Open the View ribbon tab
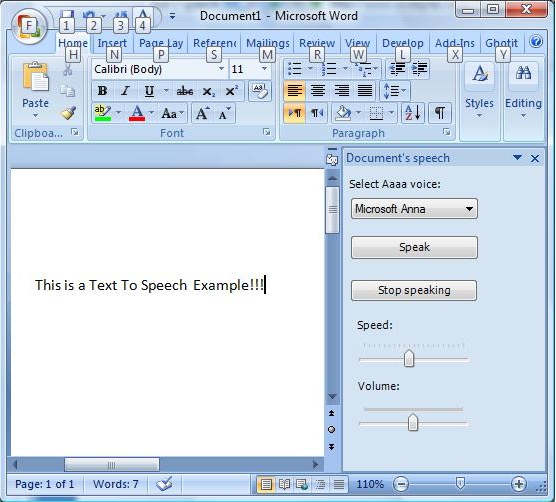Viewport: 556px width, 502px height. click(357, 43)
